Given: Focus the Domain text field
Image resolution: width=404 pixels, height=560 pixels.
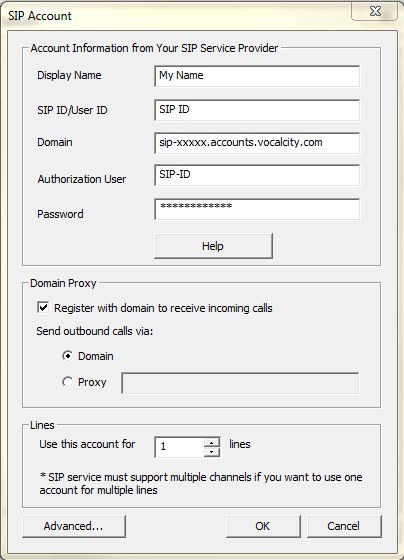Looking at the screenshot, I should click(x=257, y=143).
